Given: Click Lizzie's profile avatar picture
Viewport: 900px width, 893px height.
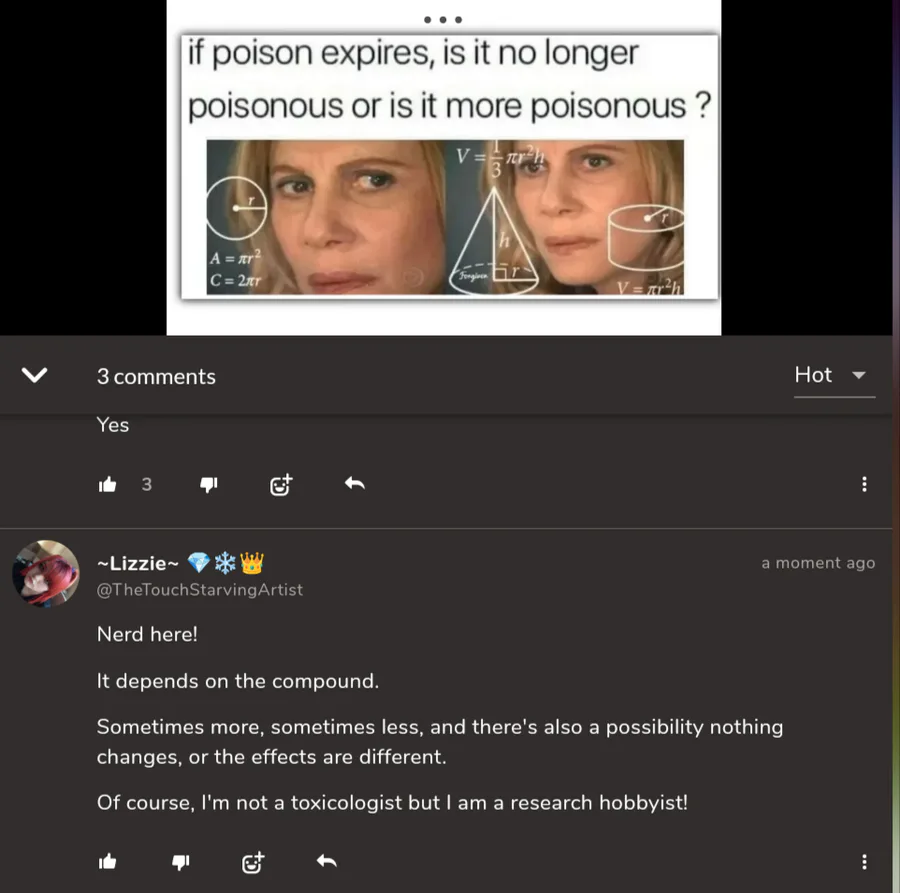Looking at the screenshot, I should point(46,573).
